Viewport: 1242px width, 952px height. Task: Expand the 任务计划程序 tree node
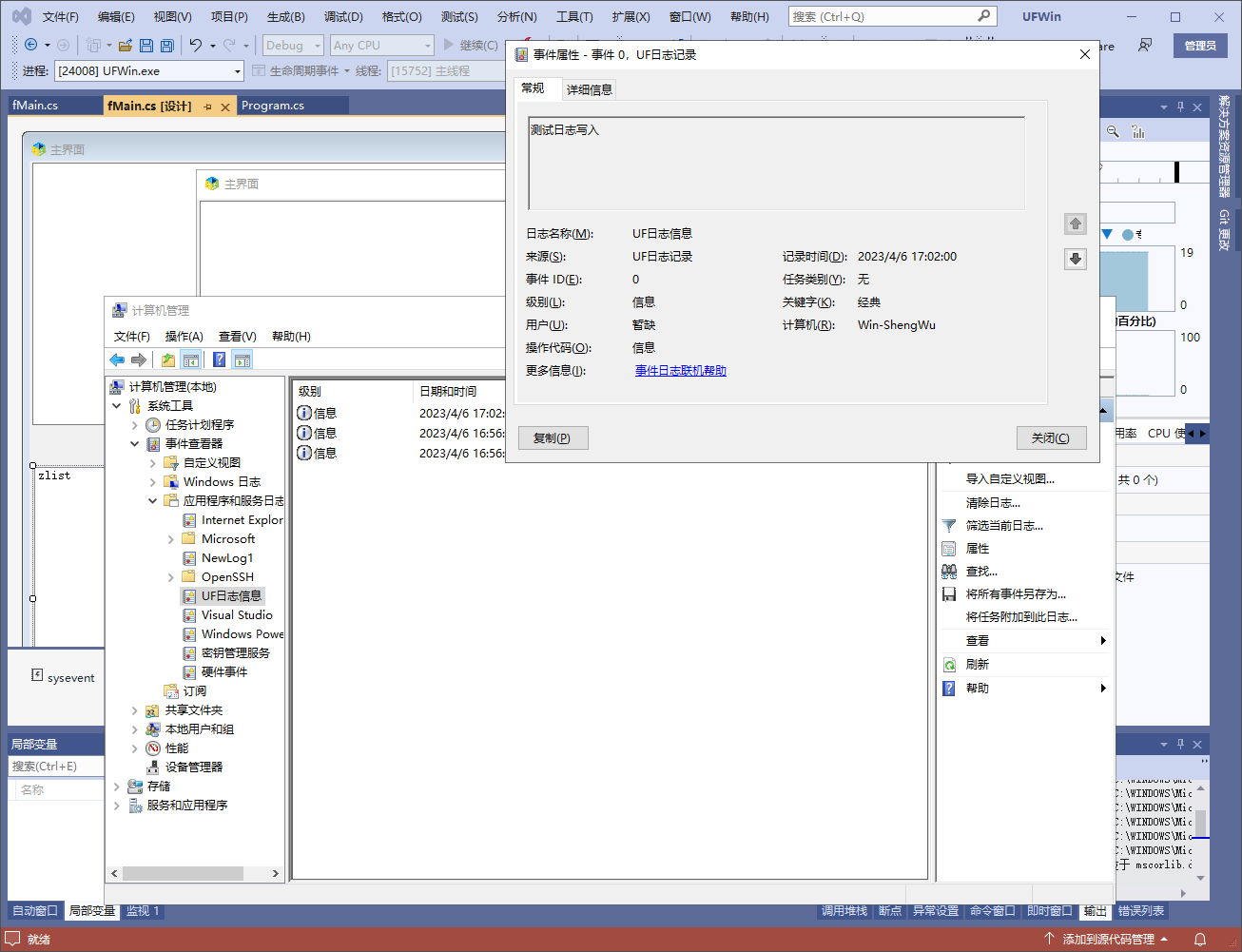[x=135, y=425]
